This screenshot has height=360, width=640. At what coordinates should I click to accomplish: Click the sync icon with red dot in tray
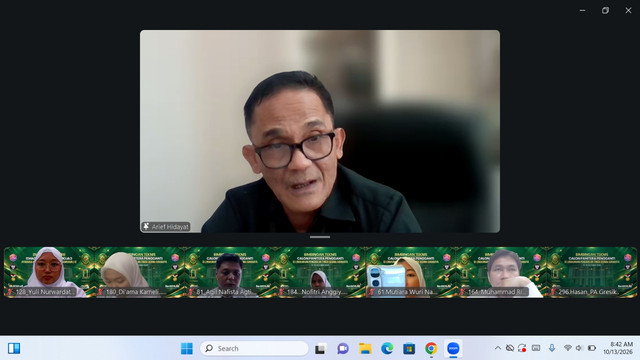click(x=522, y=348)
